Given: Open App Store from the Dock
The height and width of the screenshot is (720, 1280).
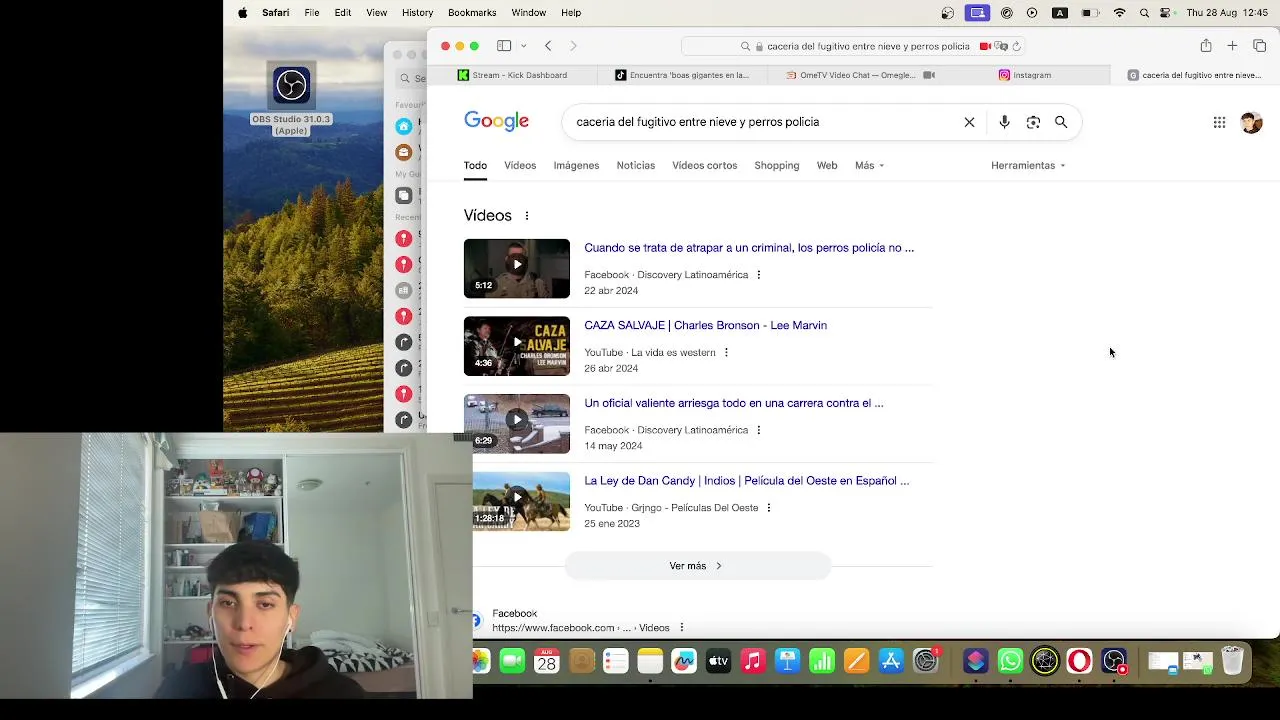Looking at the screenshot, I should (x=890, y=661).
